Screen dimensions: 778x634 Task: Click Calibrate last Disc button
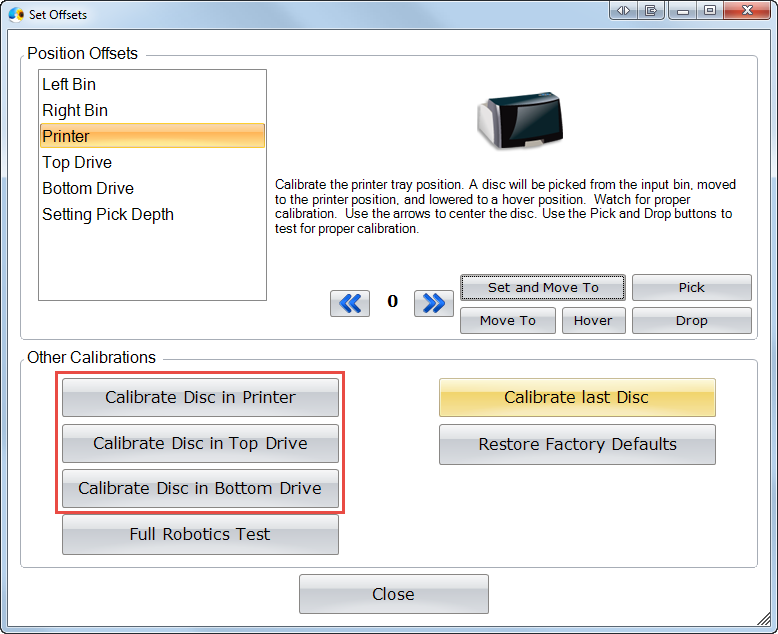pyautogui.click(x=577, y=397)
